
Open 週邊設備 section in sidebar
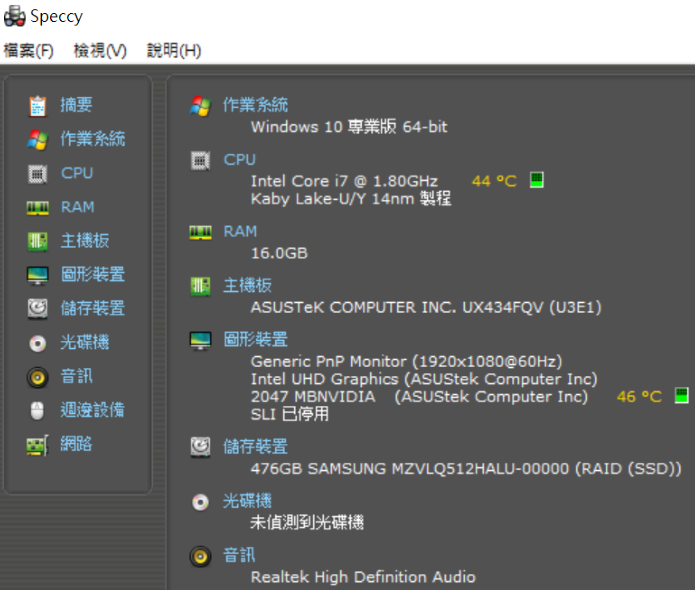[x=93, y=410]
